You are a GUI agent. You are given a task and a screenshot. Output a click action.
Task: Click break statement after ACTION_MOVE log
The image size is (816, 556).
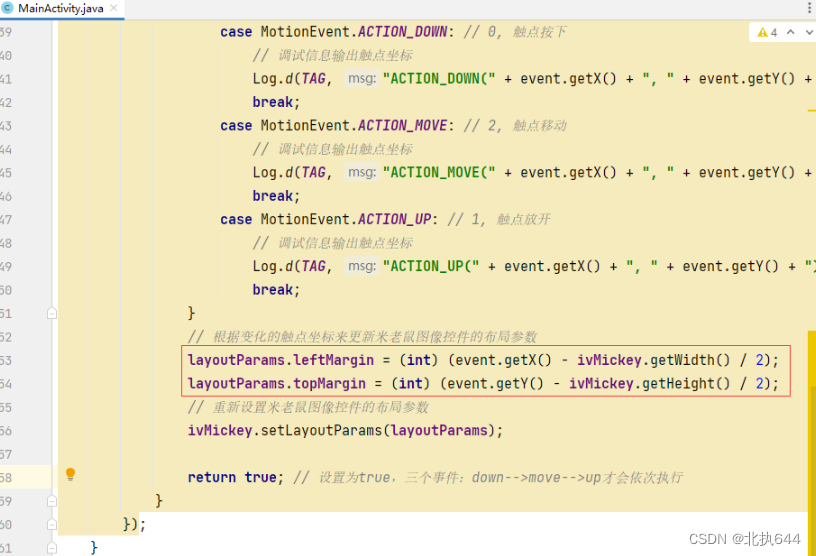point(276,196)
